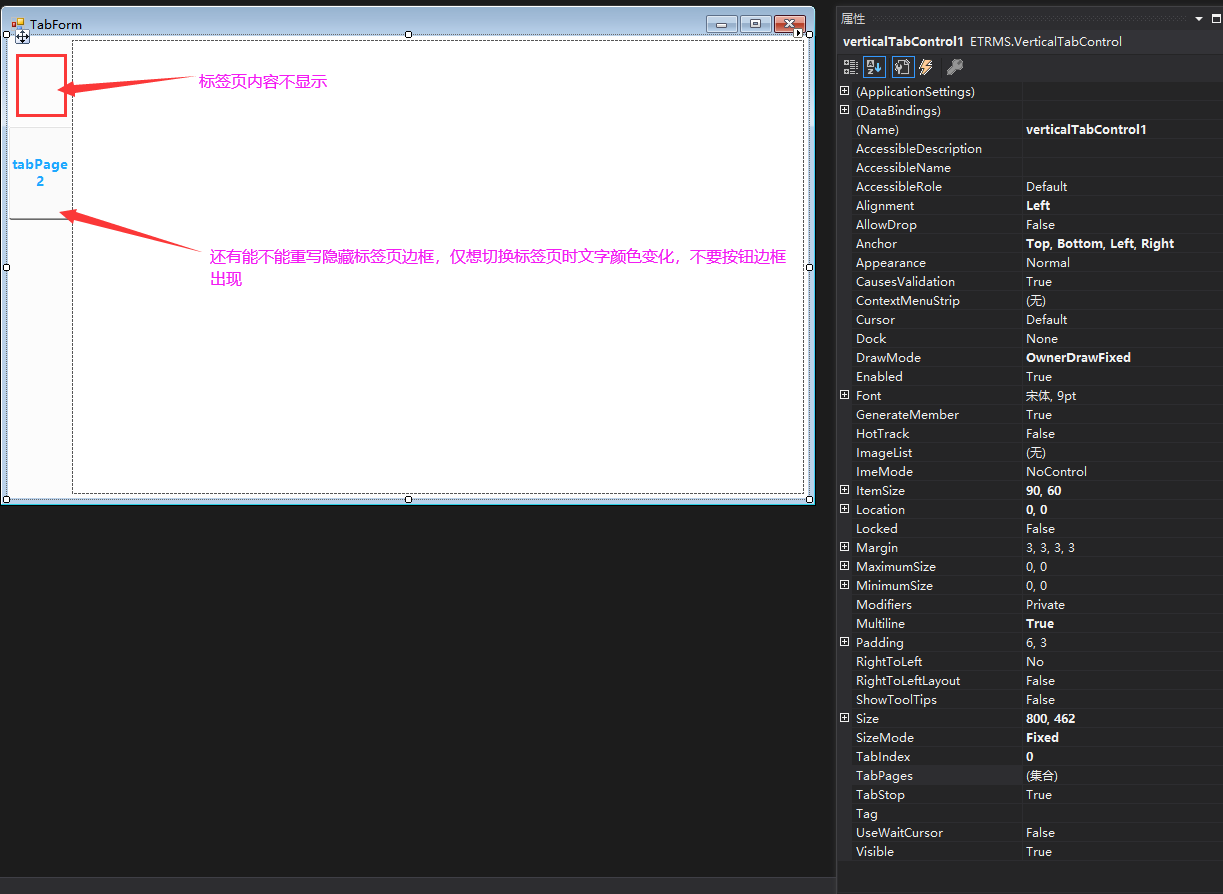Open Properties panel window position dropdown arrow
Viewport: 1223px width, 894px height.
coord(1200,19)
